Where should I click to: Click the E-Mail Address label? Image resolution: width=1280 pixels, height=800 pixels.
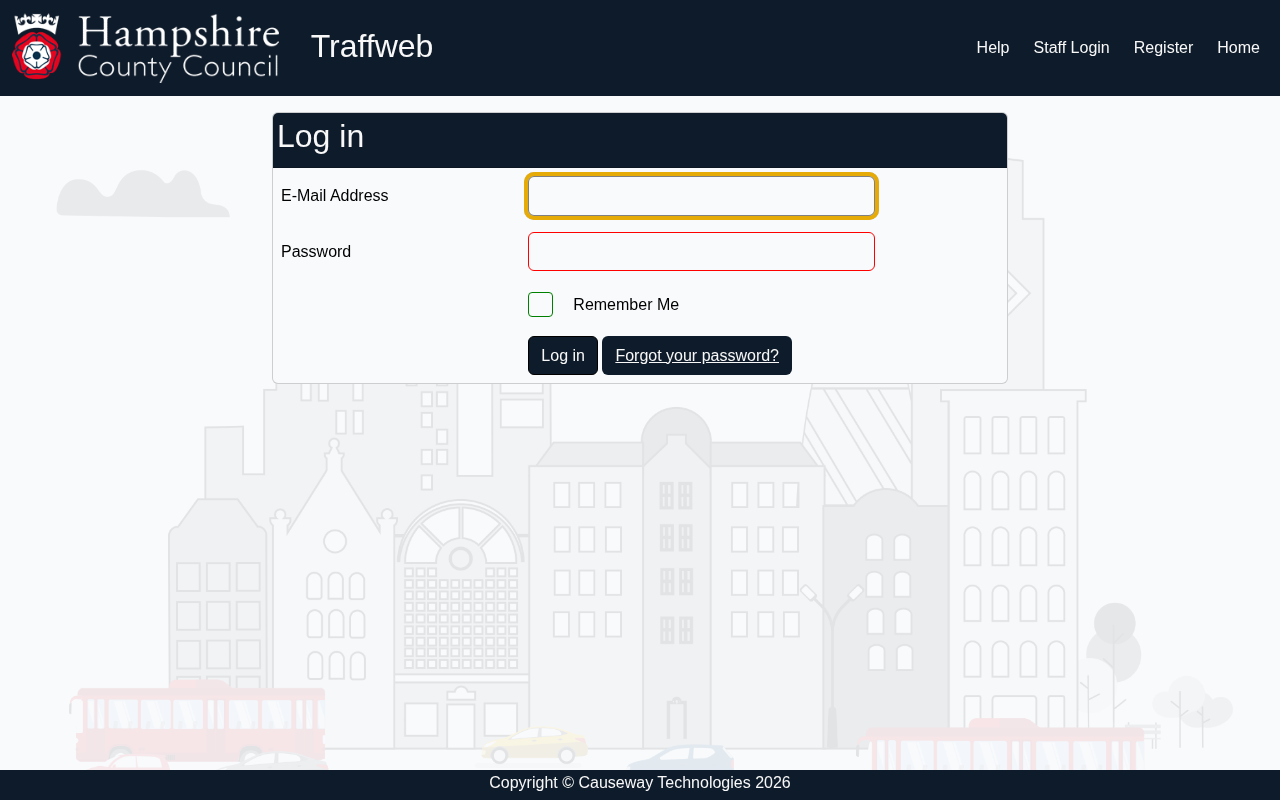[x=335, y=196]
